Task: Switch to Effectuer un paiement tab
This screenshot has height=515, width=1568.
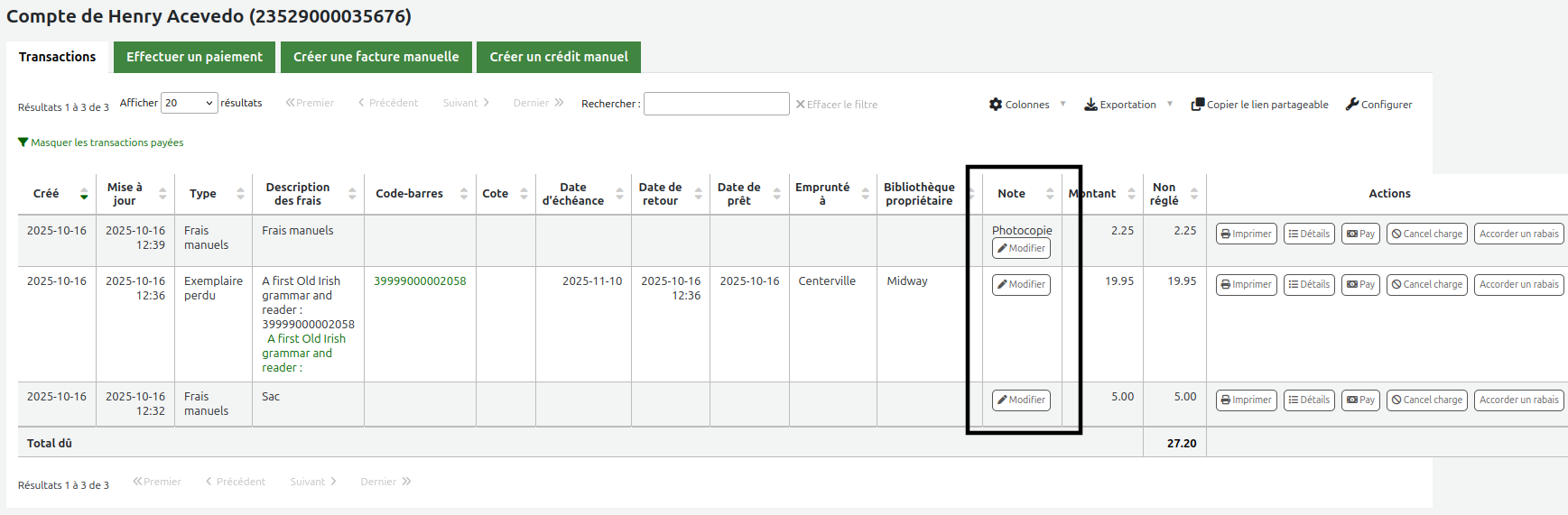Action: 194,57
